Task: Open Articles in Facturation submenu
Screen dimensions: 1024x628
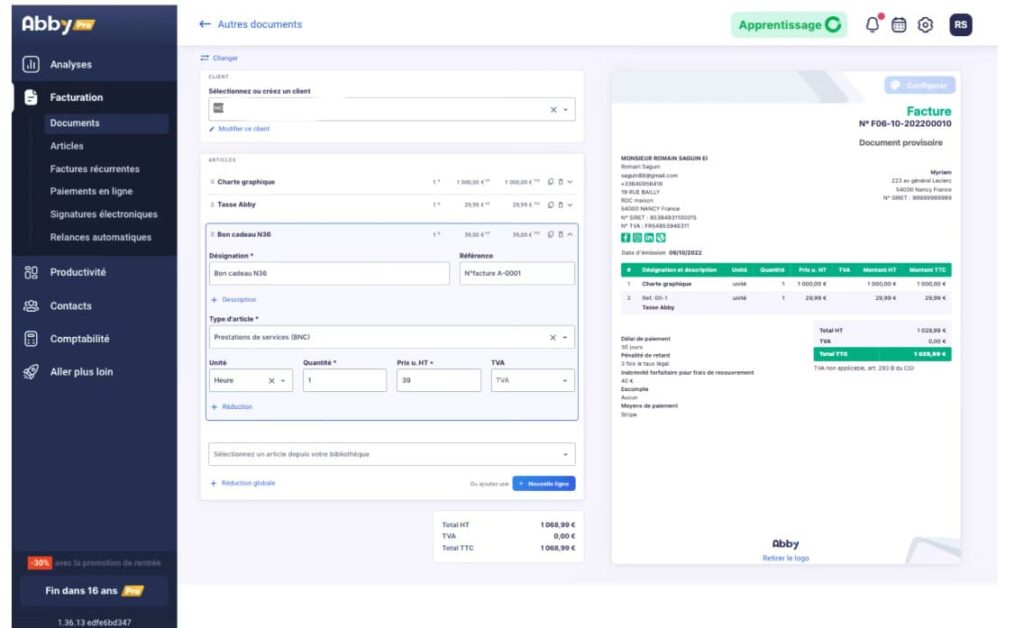Action: 67,146
